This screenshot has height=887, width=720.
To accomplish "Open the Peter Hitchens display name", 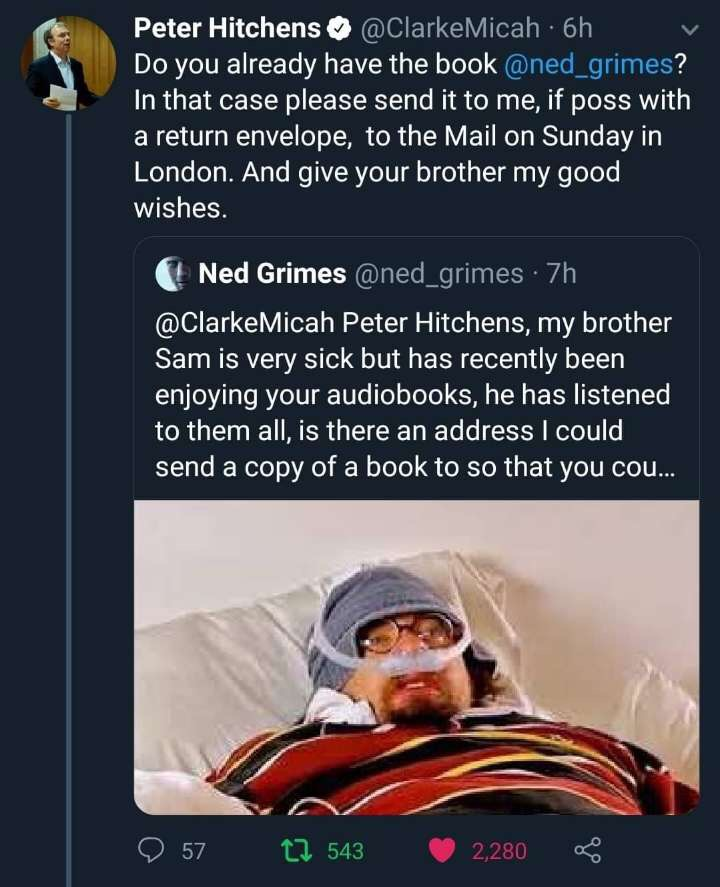I will click(x=227, y=30).
